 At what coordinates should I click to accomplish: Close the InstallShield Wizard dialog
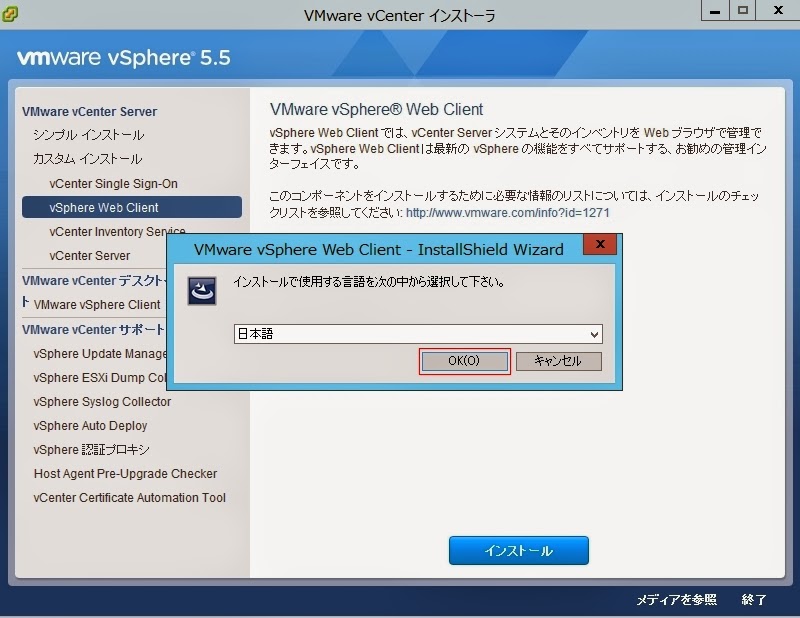click(x=600, y=244)
